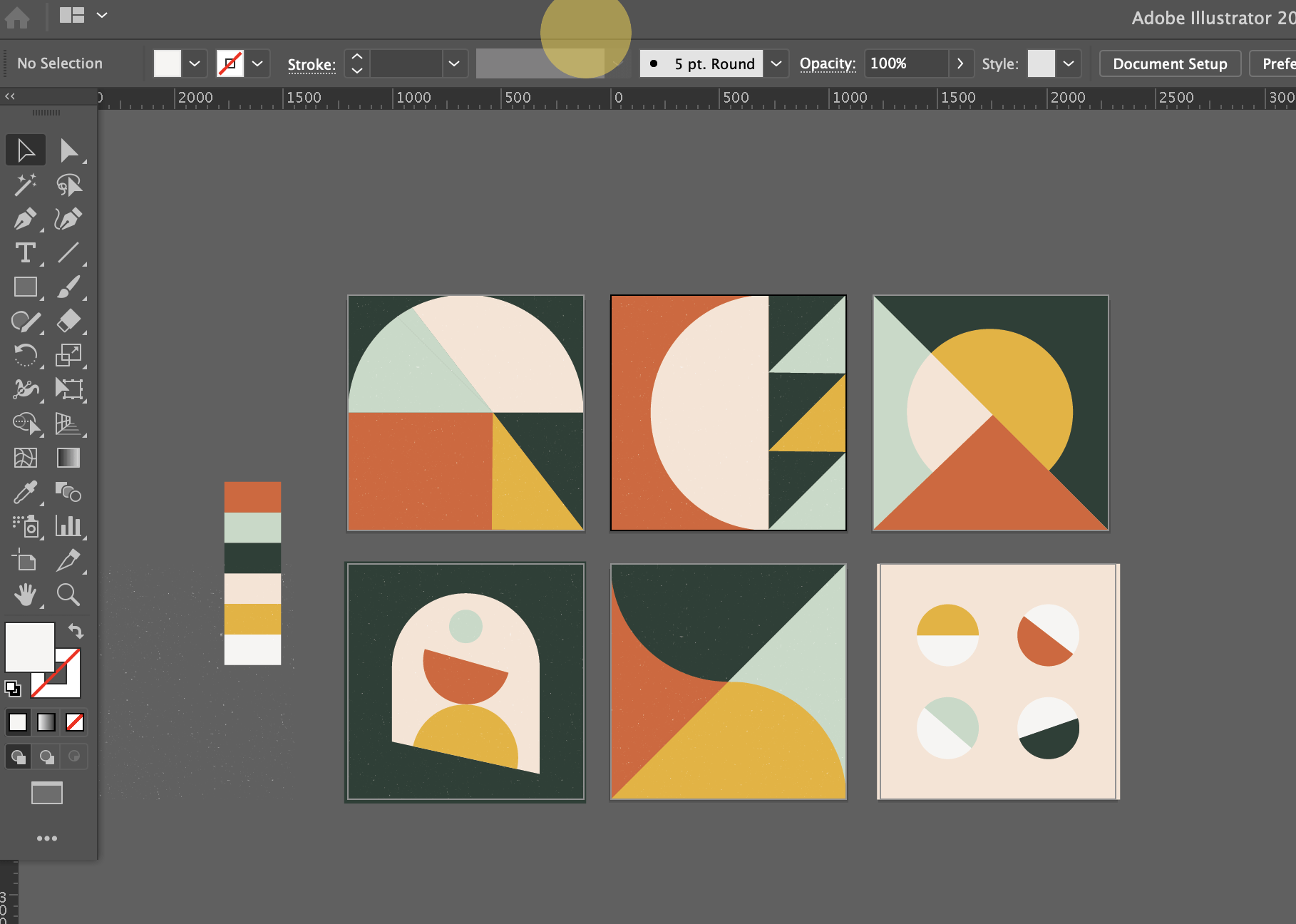Select the Eyedropper tool
The image size is (1296, 924).
(25, 492)
